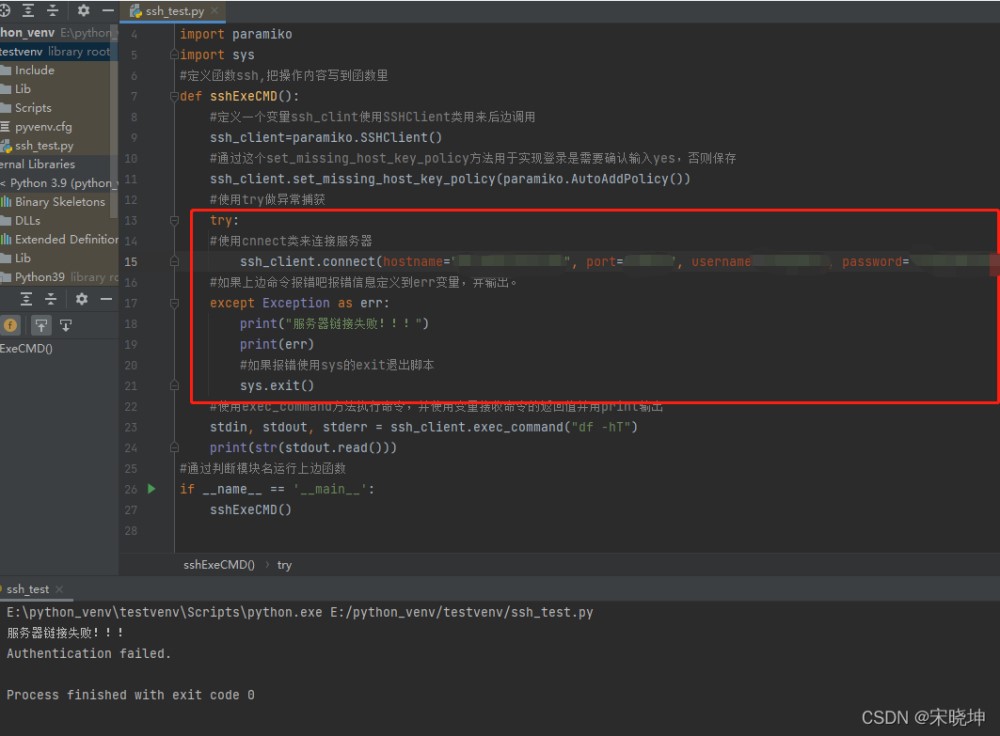This screenshot has width=1000, height=736.
Task: Click the sshExeCMD() breadcrumb
Action: tap(219, 565)
